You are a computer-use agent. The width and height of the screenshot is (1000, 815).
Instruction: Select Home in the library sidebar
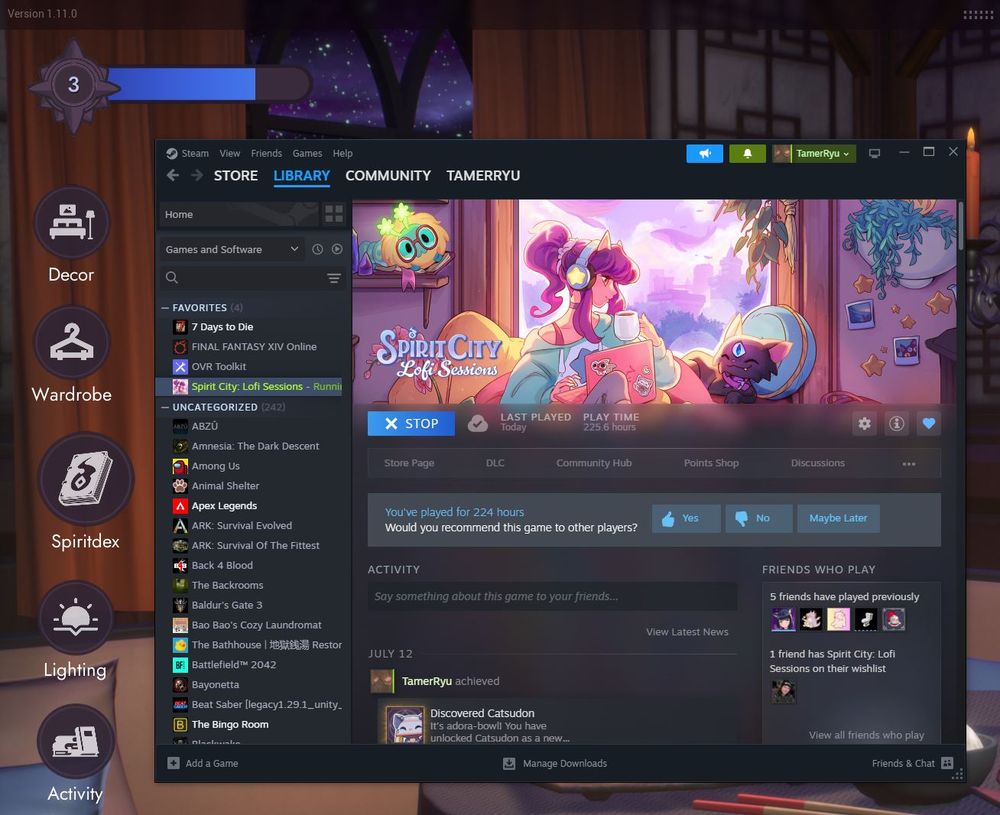point(239,214)
